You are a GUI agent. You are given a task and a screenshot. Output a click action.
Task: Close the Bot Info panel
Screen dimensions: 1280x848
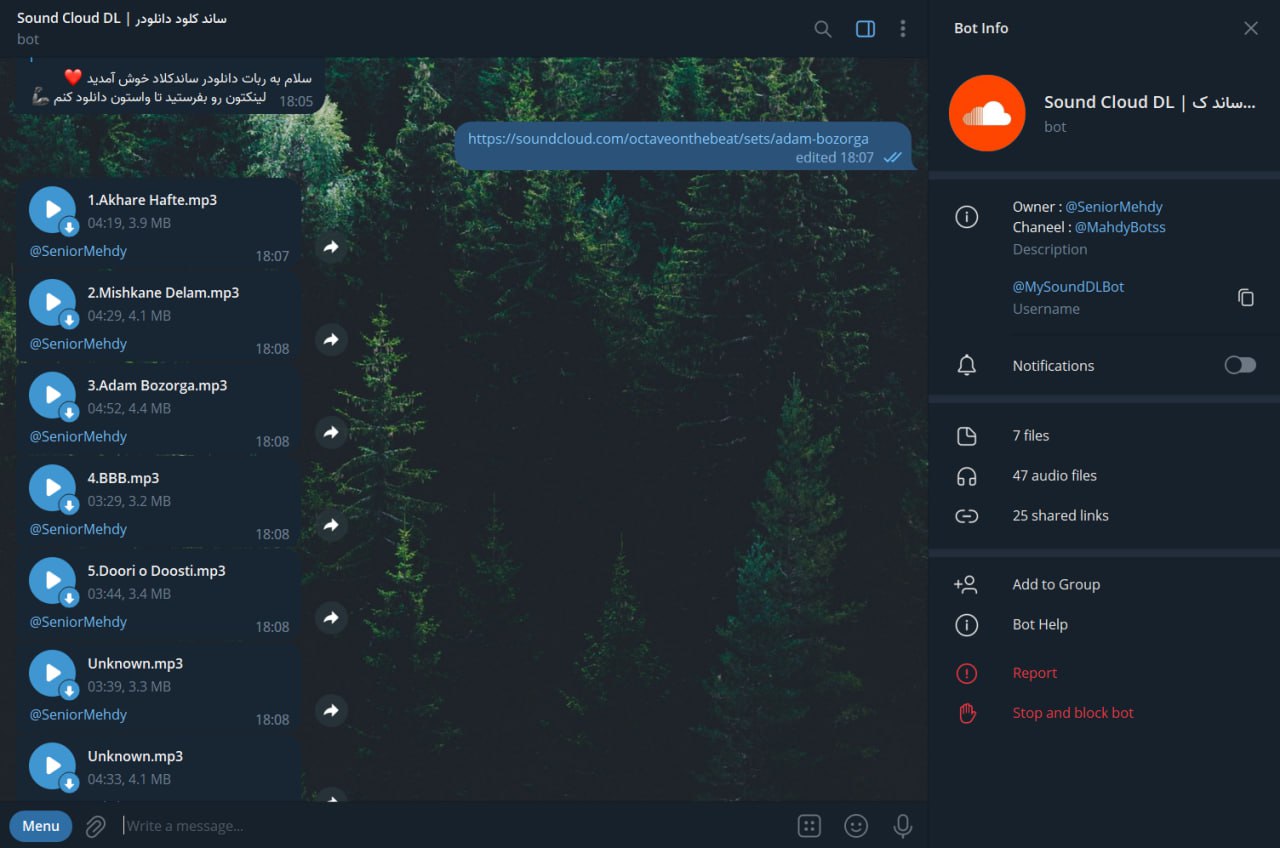point(1251,28)
